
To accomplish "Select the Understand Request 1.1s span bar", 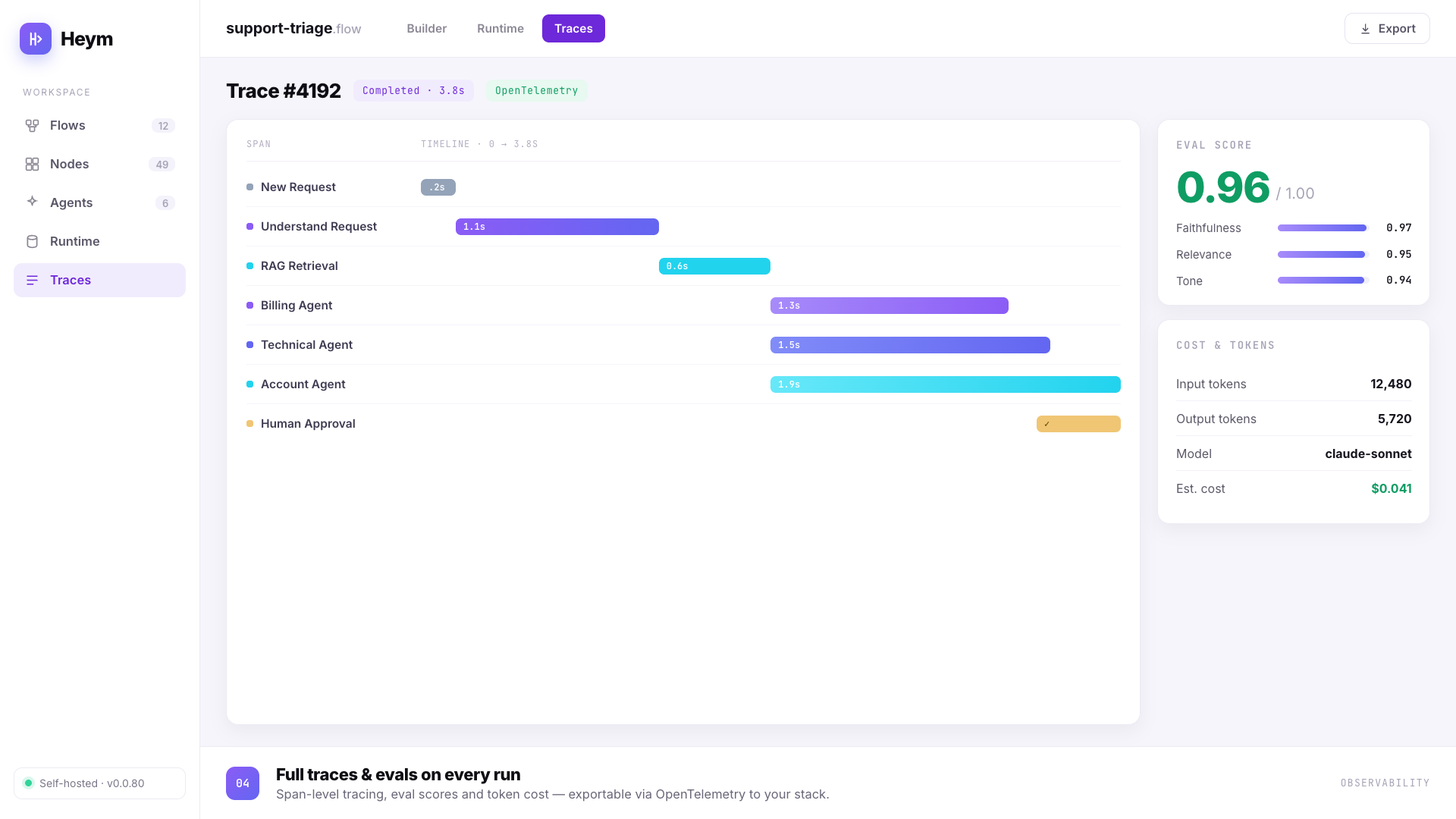I will click(x=557, y=227).
